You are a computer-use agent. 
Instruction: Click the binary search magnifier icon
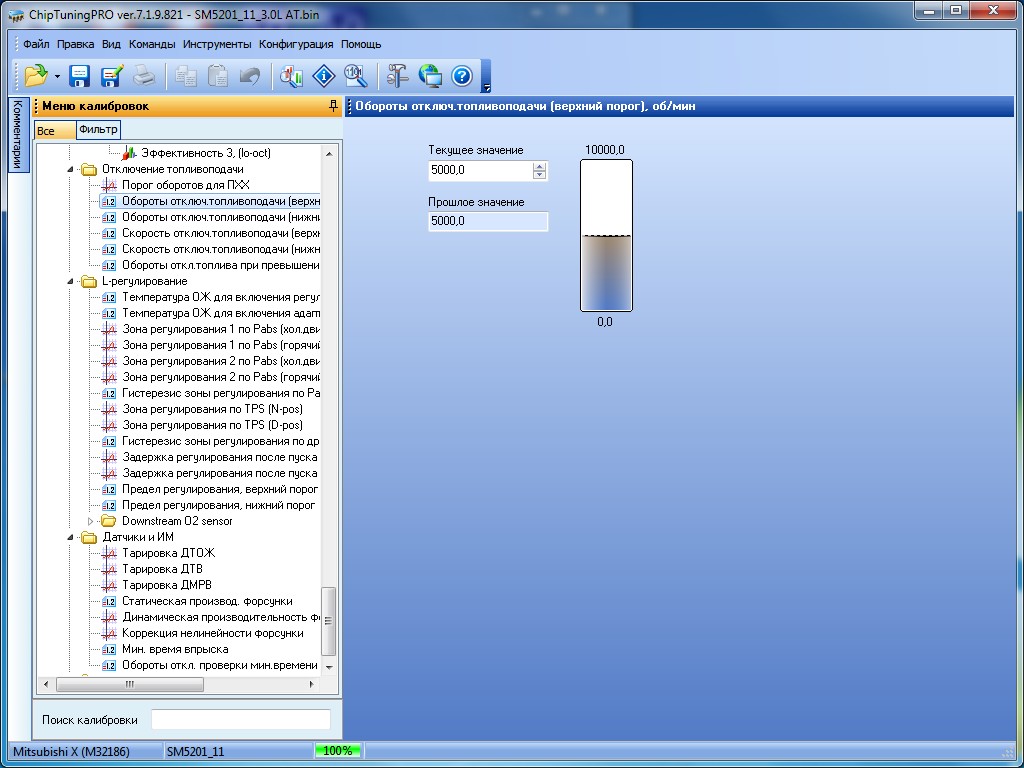tap(355, 76)
